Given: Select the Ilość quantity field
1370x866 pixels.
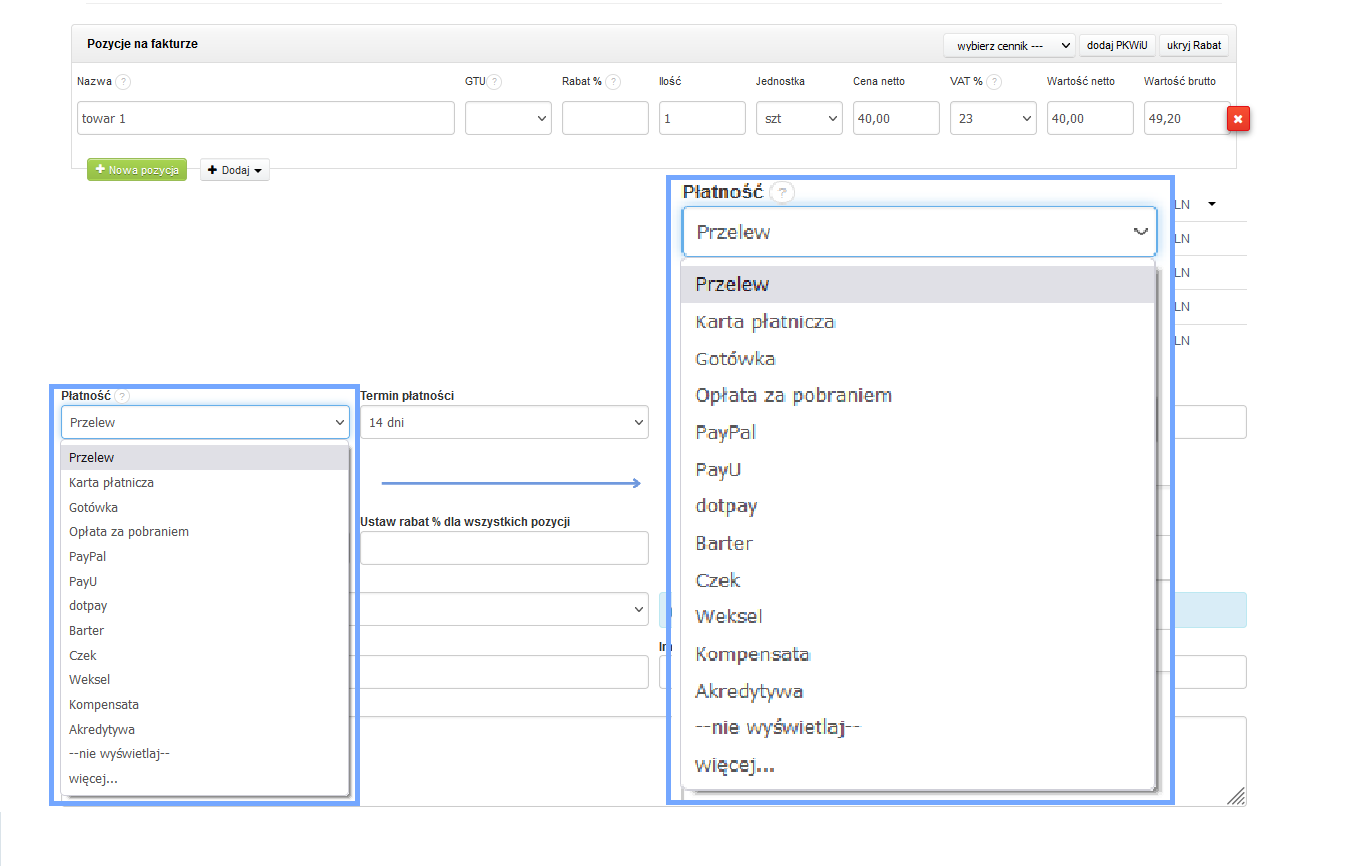Looking at the screenshot, I should click(x=702, y=118).
